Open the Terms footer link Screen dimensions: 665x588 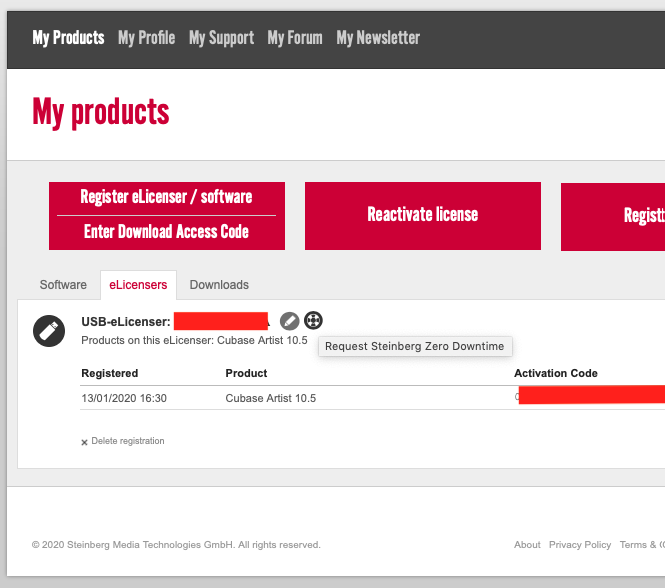pyautogui.click(x=642, y=545)
